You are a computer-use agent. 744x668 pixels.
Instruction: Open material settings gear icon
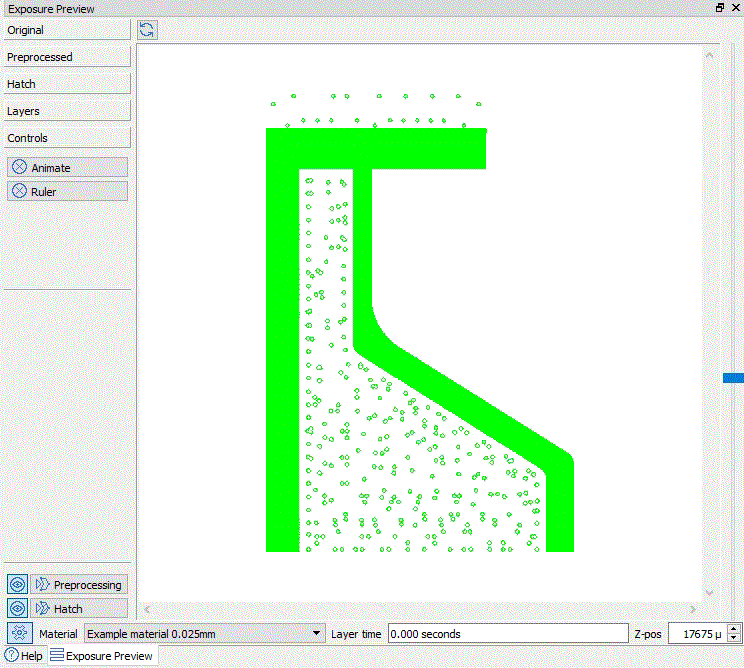(x=19, y=633)
